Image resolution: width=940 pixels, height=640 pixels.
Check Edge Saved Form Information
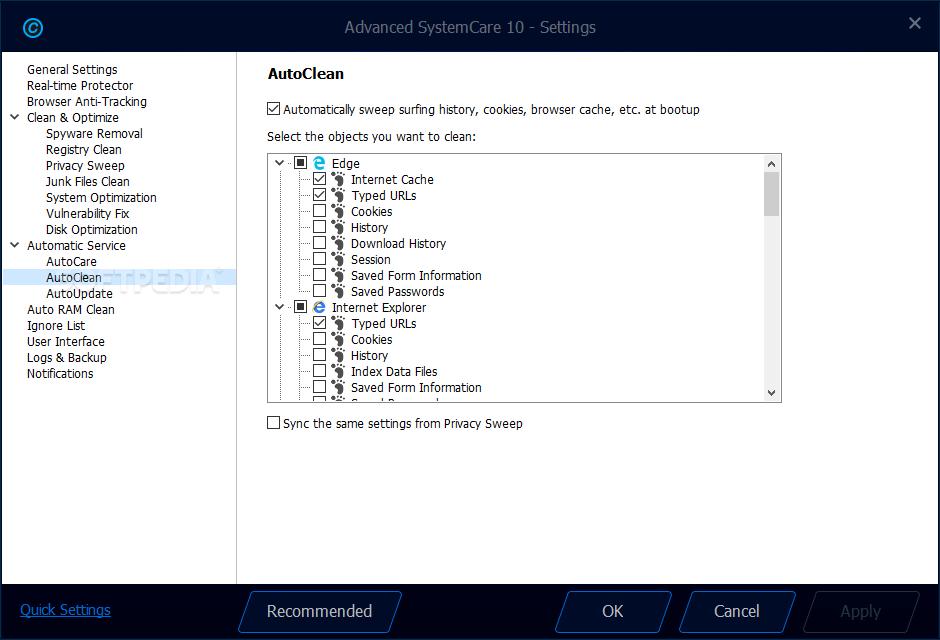coord(320,275)
